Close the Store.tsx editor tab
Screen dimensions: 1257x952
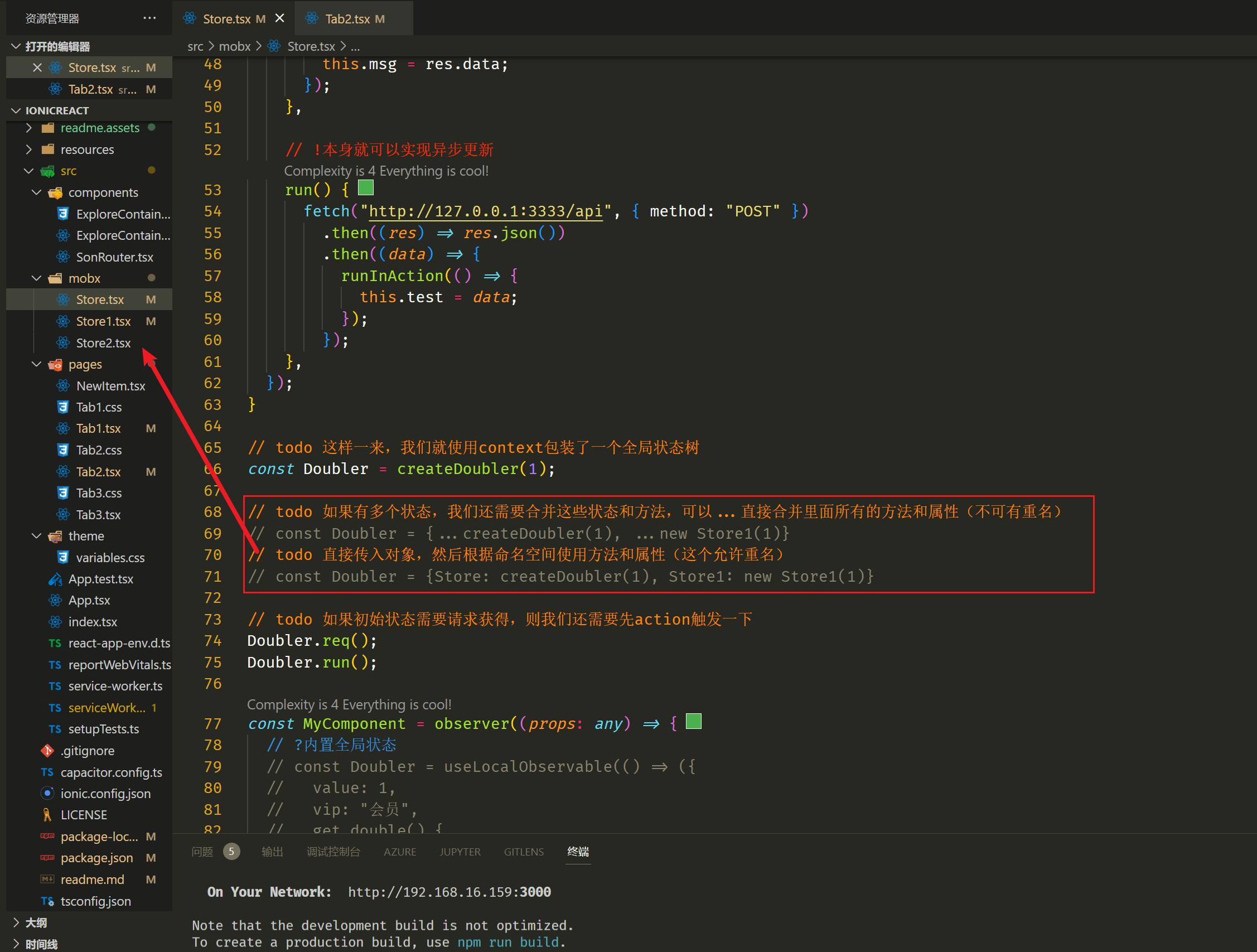279,18
